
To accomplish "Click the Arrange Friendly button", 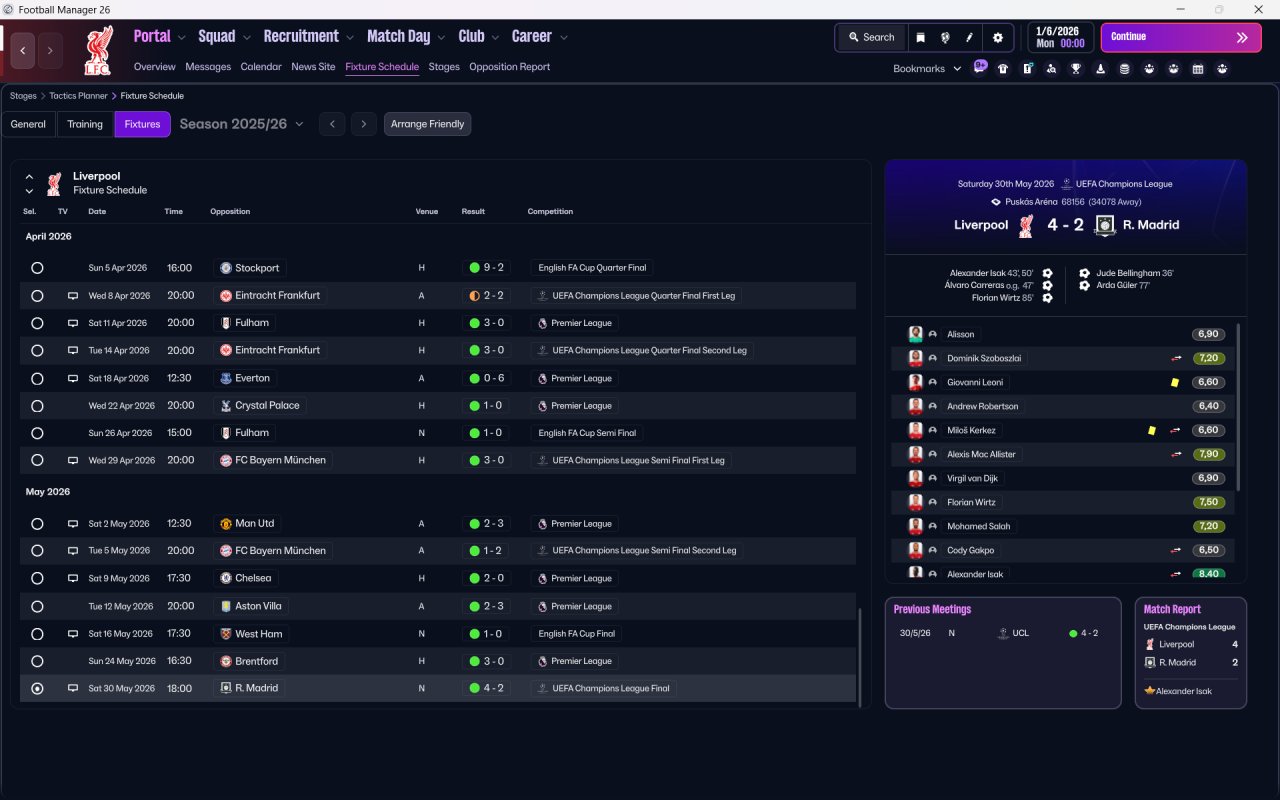I will [x=427, y=124].
